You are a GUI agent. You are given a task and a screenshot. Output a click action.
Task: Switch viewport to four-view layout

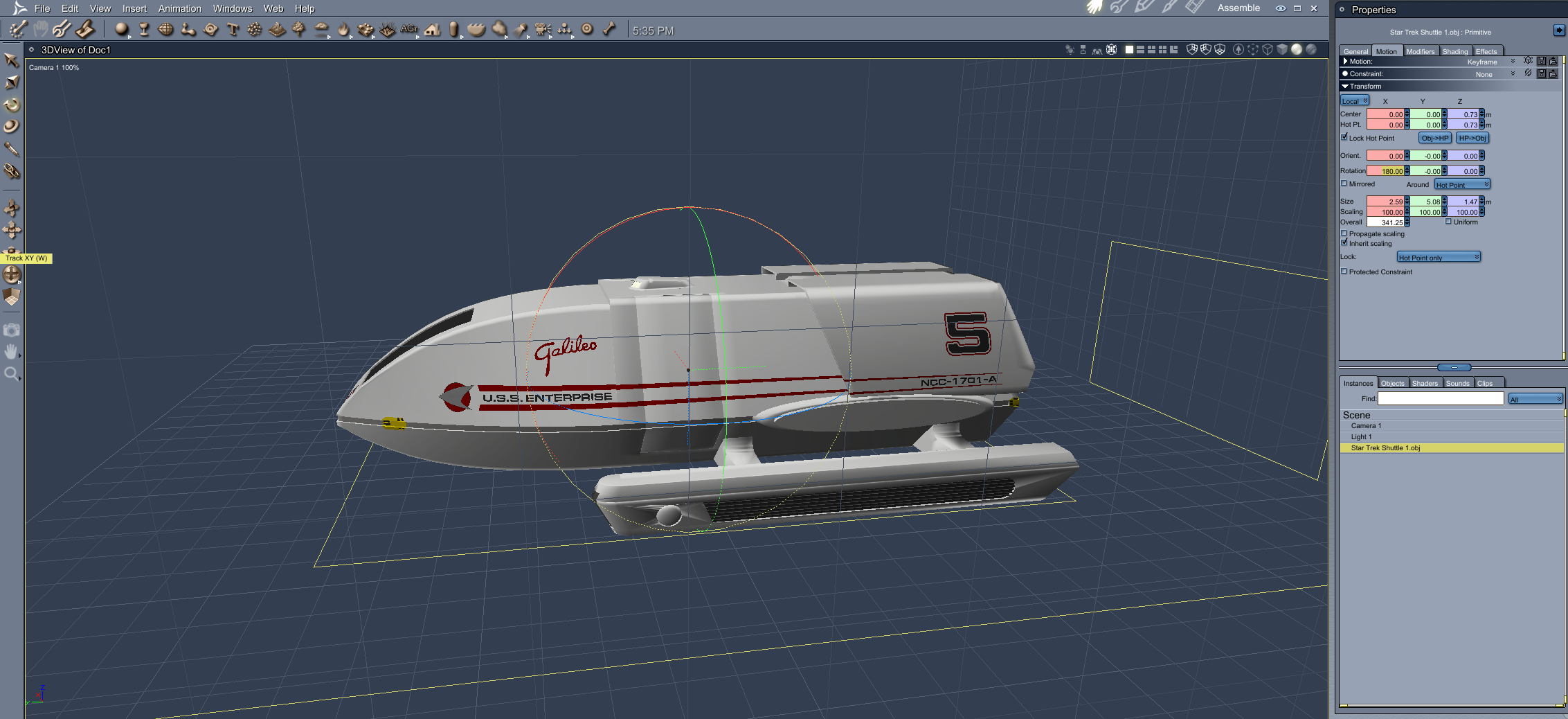coord(1162,49)
